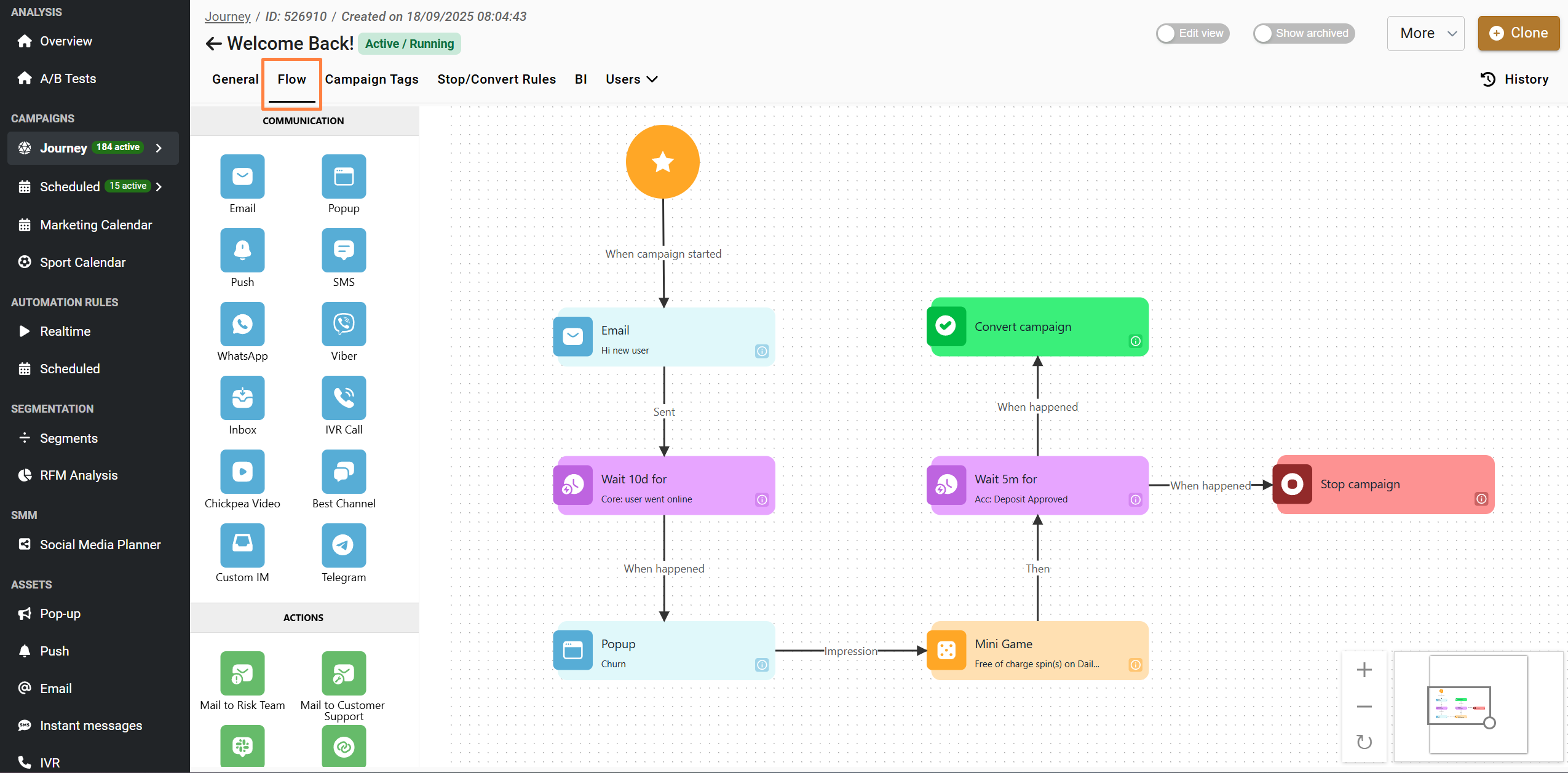Viewport: 1568px width, 773px height.
Task: Click the orange campaign start star node
Action: coord(663,162)
